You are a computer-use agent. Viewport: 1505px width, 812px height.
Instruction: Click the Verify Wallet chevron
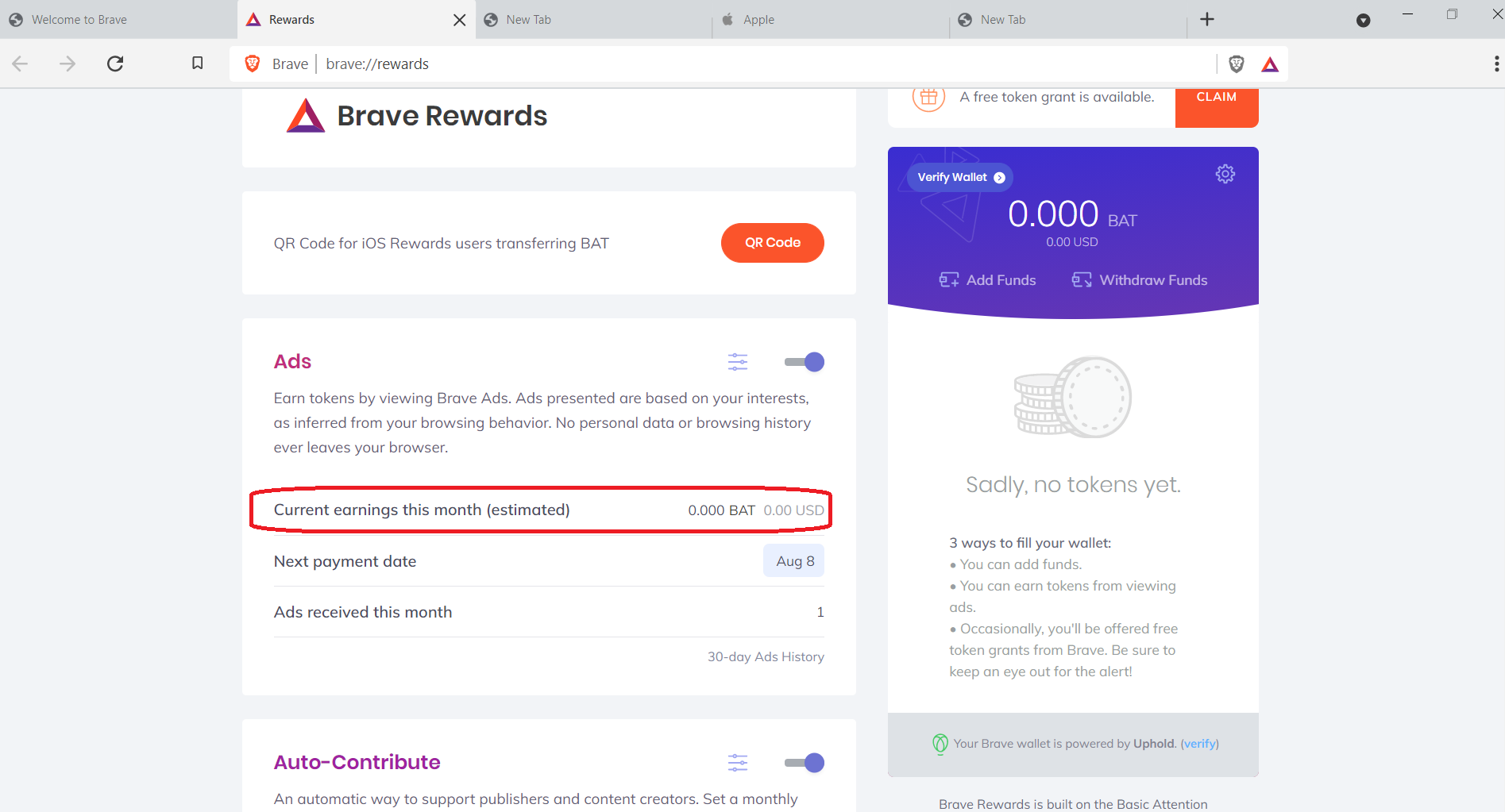[999, 177]
